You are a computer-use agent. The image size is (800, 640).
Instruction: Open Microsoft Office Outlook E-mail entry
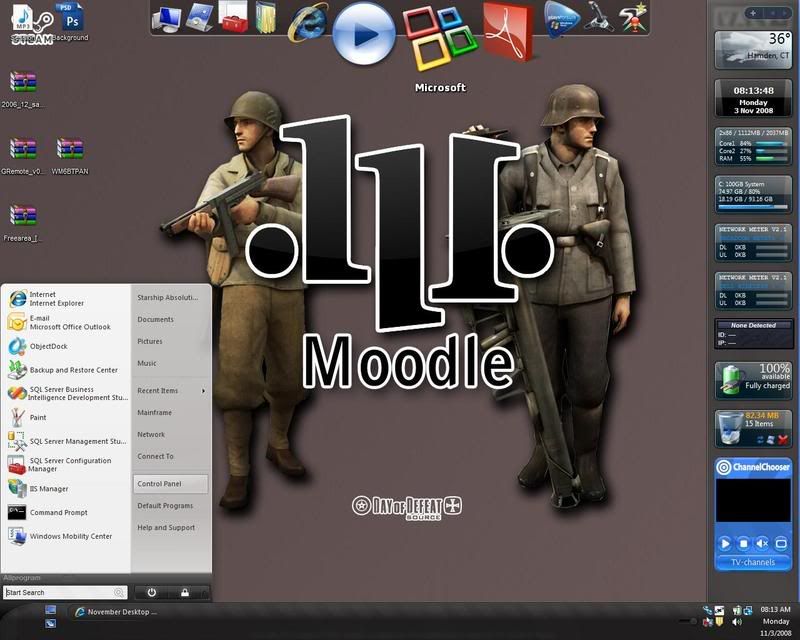[x=66, y=322]
